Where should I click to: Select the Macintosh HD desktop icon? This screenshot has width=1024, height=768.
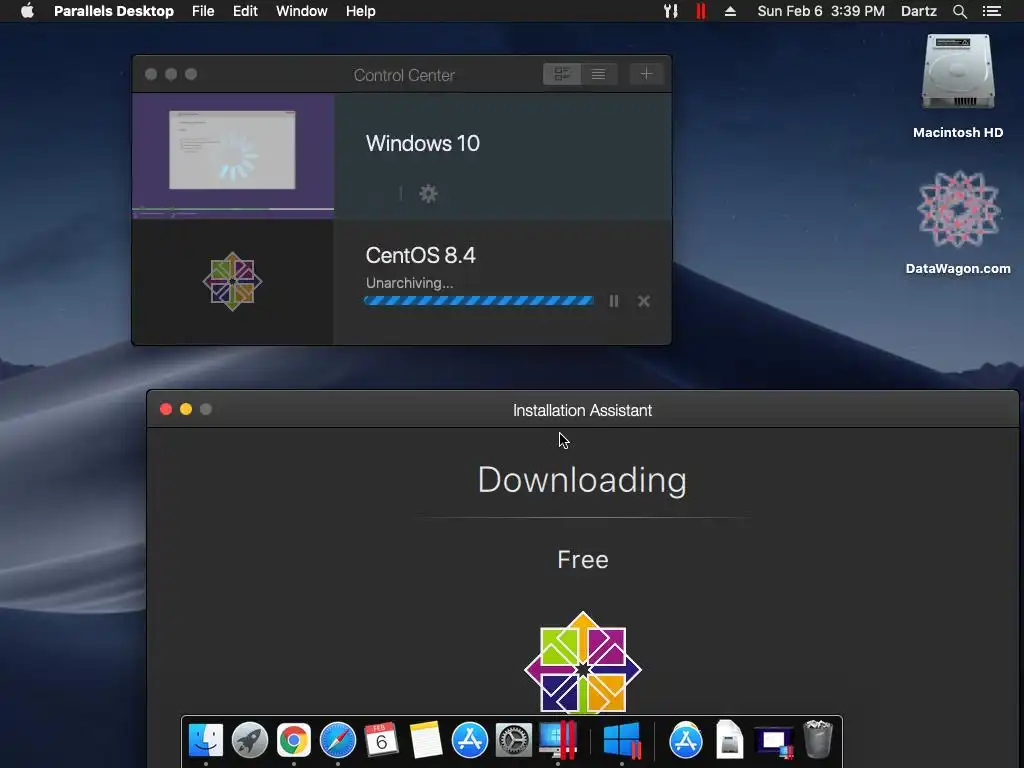pos(957,87)
